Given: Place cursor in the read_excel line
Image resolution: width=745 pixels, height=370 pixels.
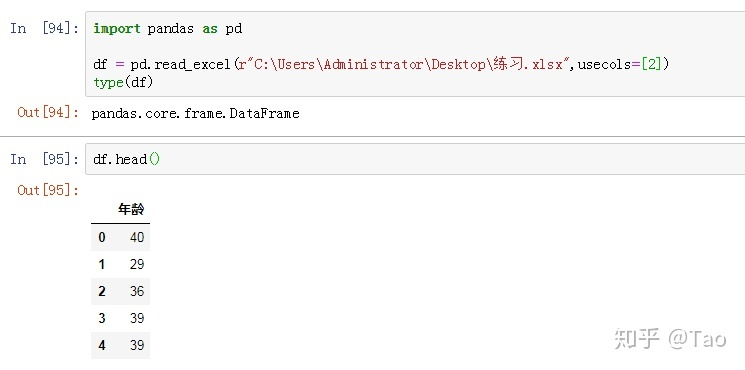Looking at the screenshot, I should (x=381, y=64).
